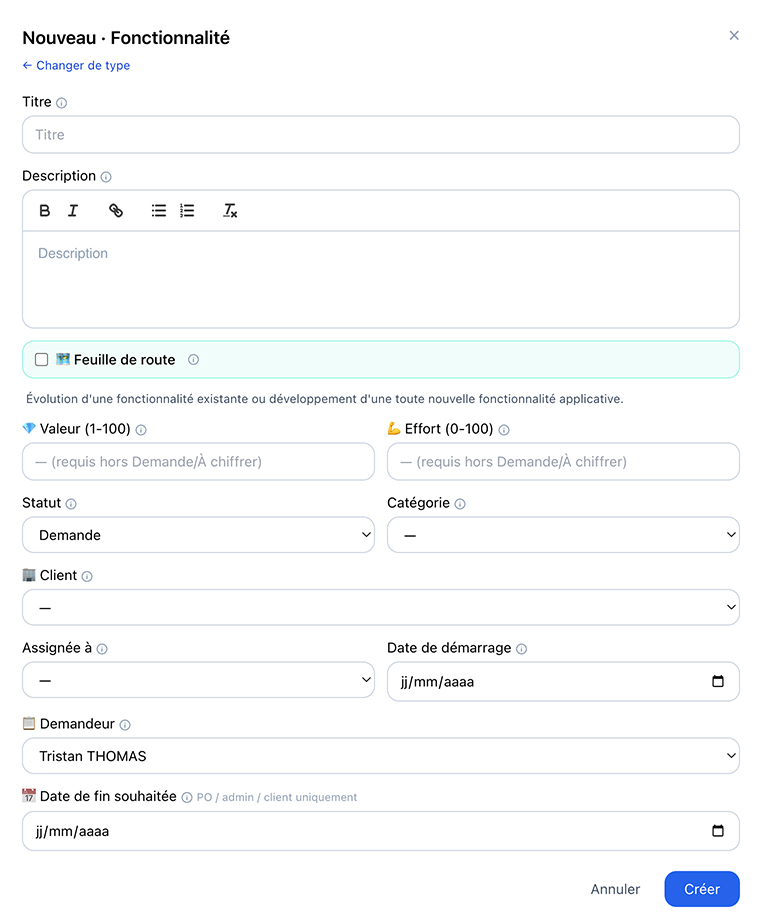762x914 pixels.
Task: Insert a link using the chain icon
Action: pyautogui.click(x=116, y=211)
